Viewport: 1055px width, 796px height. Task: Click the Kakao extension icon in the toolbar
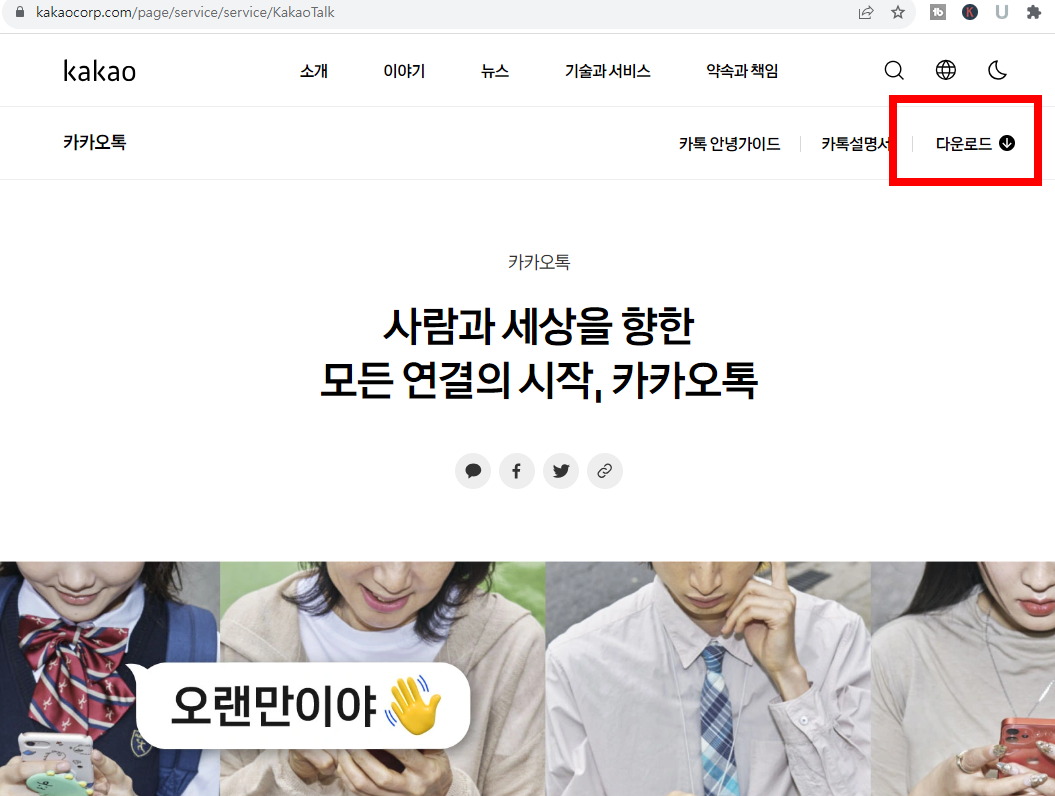click(969, 14)
